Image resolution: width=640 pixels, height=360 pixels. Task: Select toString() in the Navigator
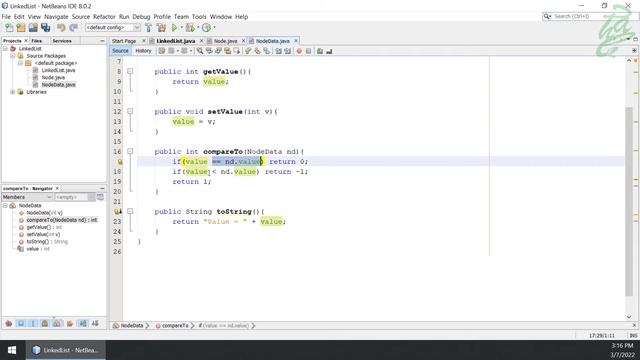[47, 242]
